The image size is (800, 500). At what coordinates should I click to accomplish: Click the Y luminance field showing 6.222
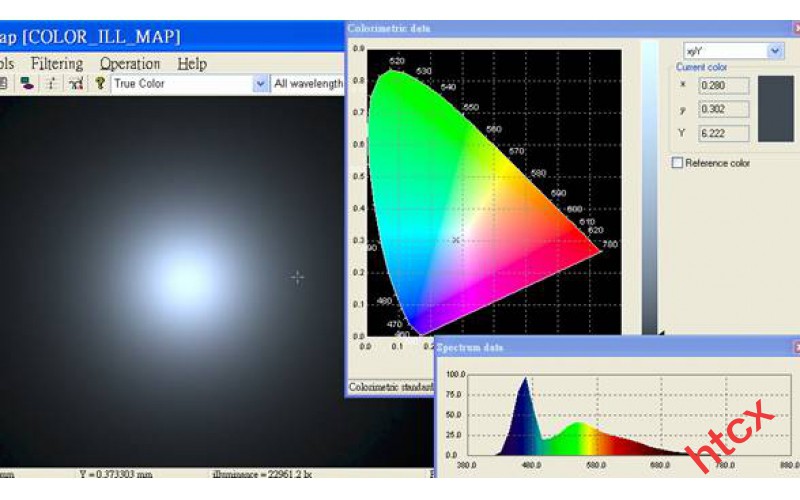(x=724, y=133)
